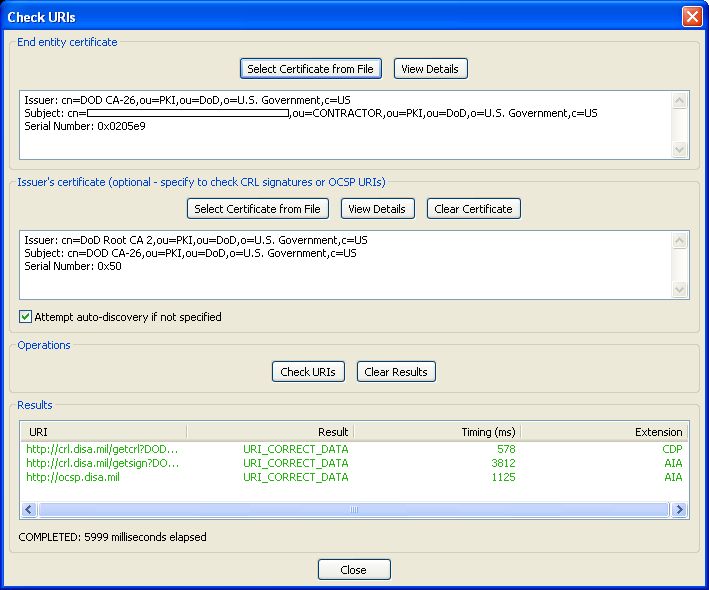The width and height of the screenshot is (709, 590).
Task: Open View Details for end entity certificate
Action: tap(430, 69)
